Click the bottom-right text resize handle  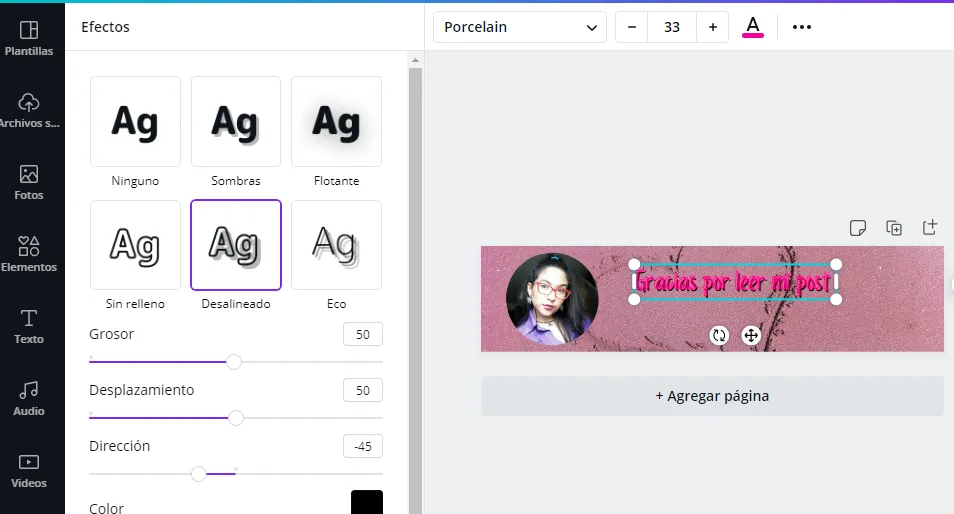click(836, 299)
